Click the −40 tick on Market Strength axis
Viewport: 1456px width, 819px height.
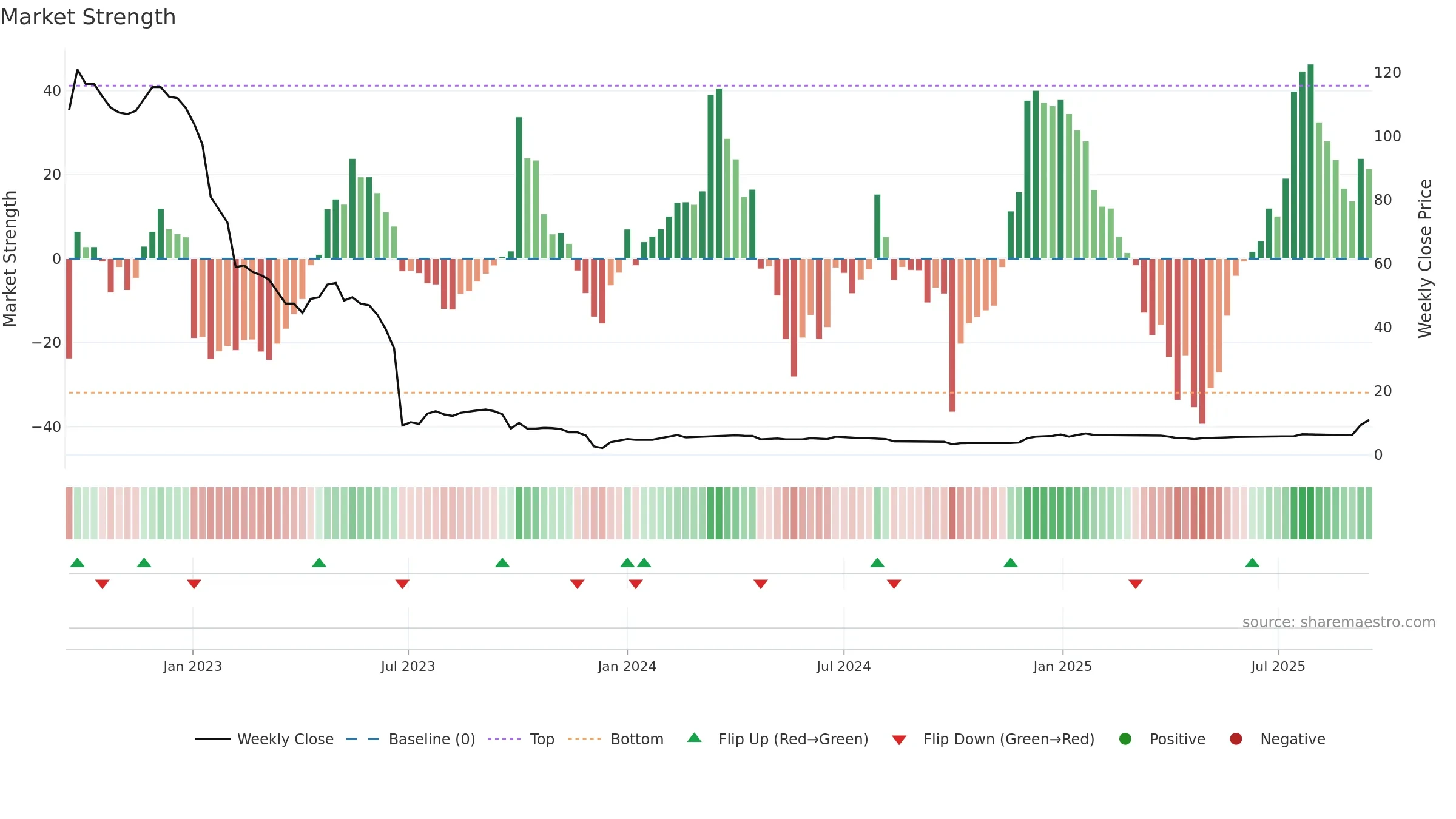tap(46, 427)
